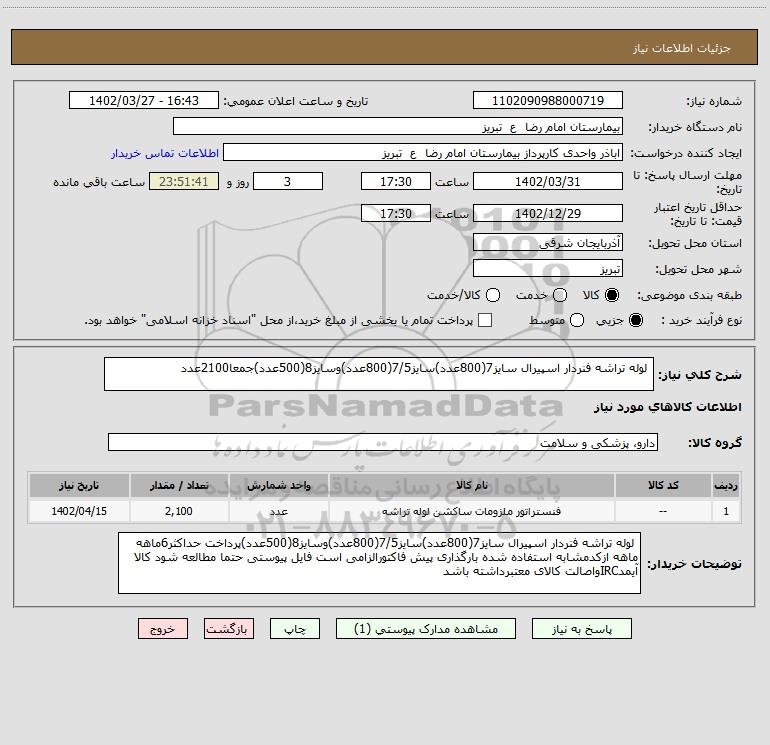Click response deadline date 1402/03/31

[x=548, y=181]
